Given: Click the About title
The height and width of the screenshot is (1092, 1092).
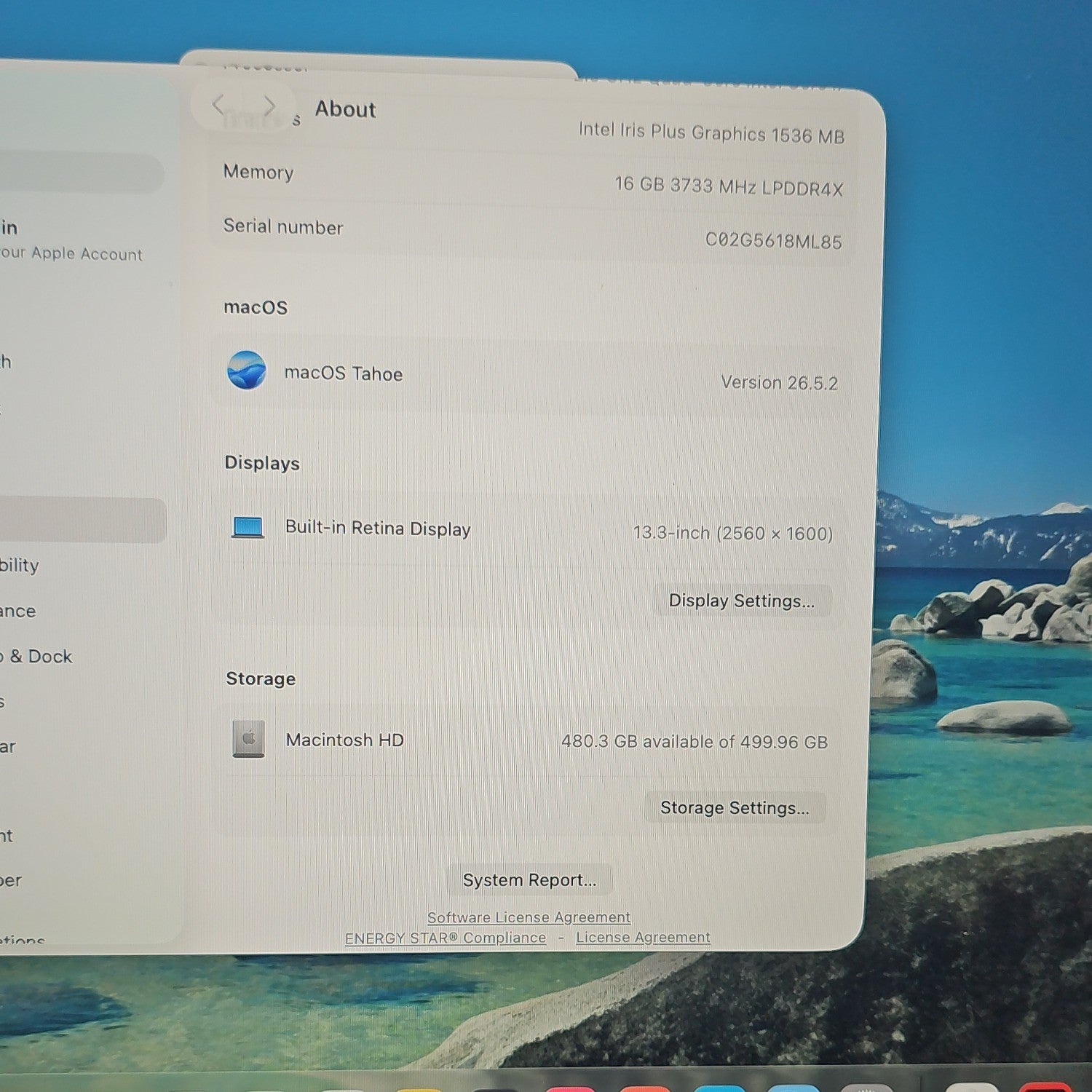Looking at the screenshot, I should tap(346, 109).
